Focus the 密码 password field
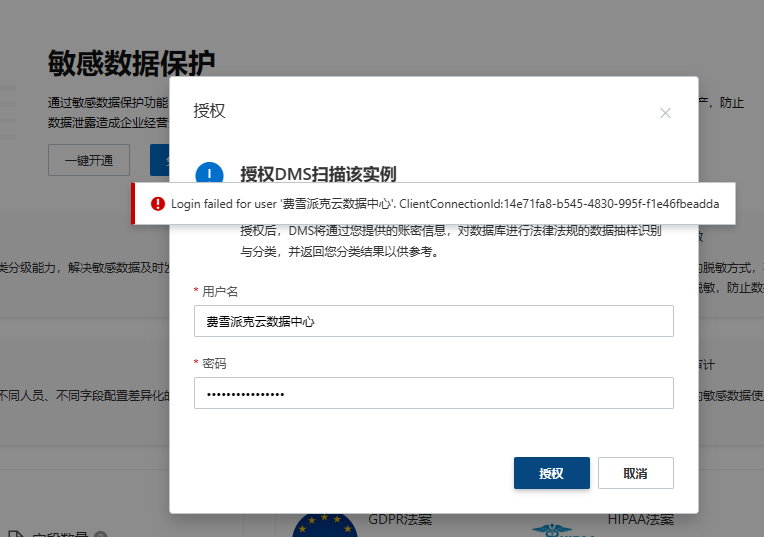 click(434, 393)
